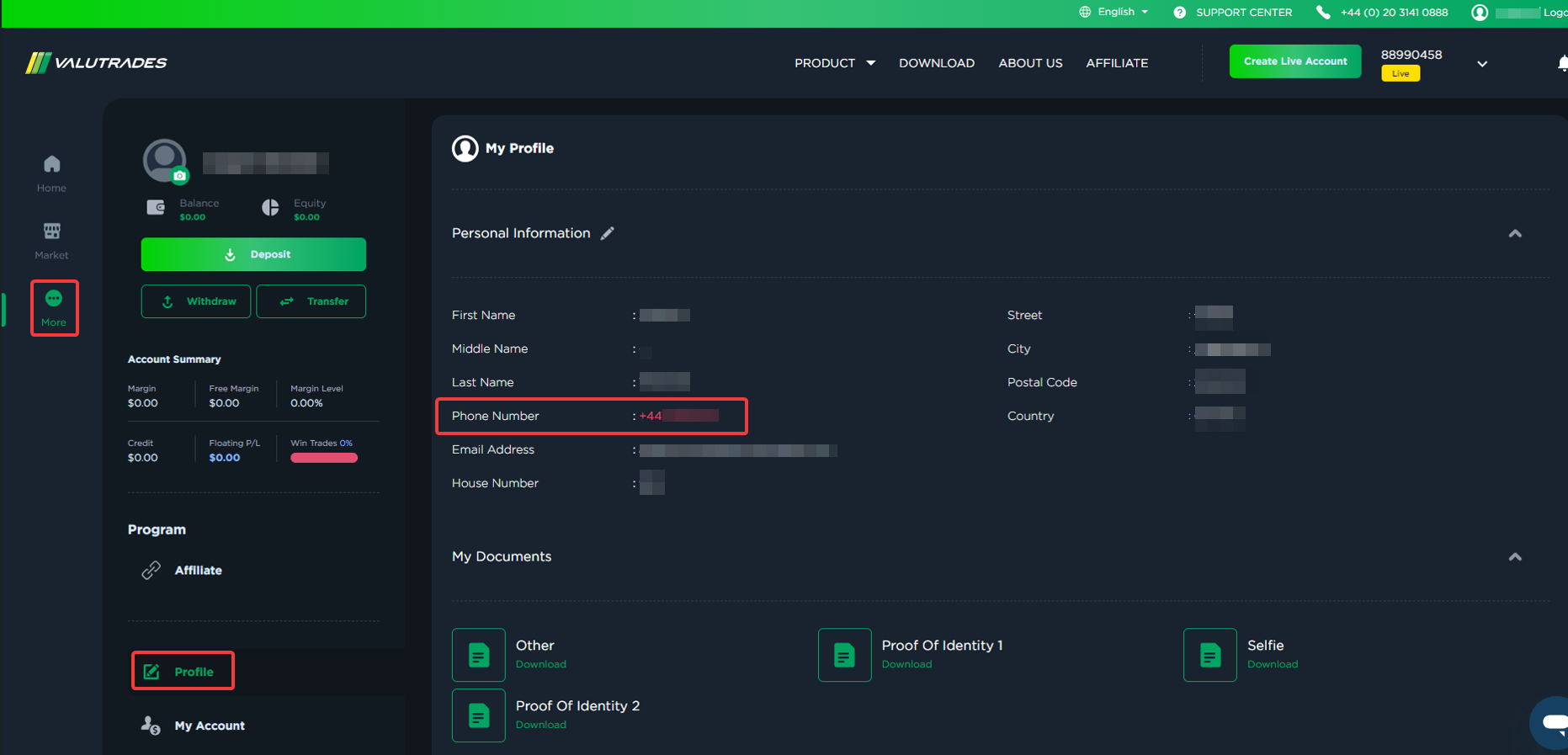The image size is (1568, 755).
Task: Open the chat support bubble
Action: pyautogui.click(x=1551, y=722)
